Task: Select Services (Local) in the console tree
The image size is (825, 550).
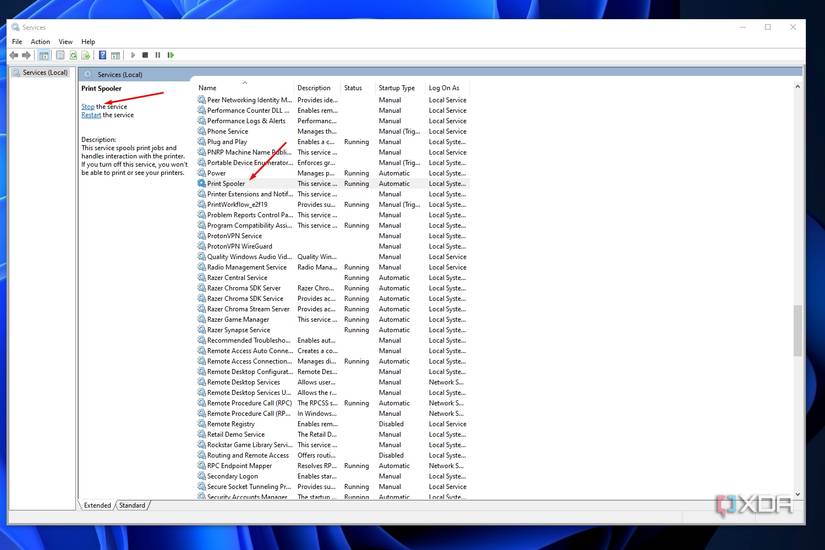Action: 40,73
